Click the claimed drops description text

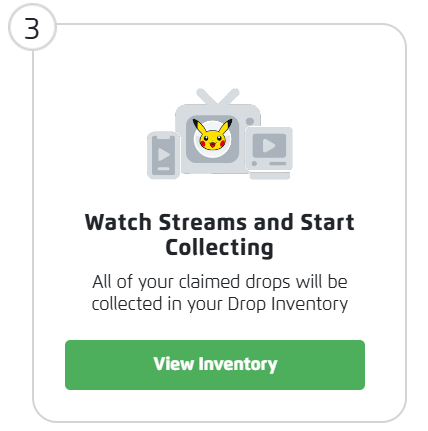[x=220, y=293]
